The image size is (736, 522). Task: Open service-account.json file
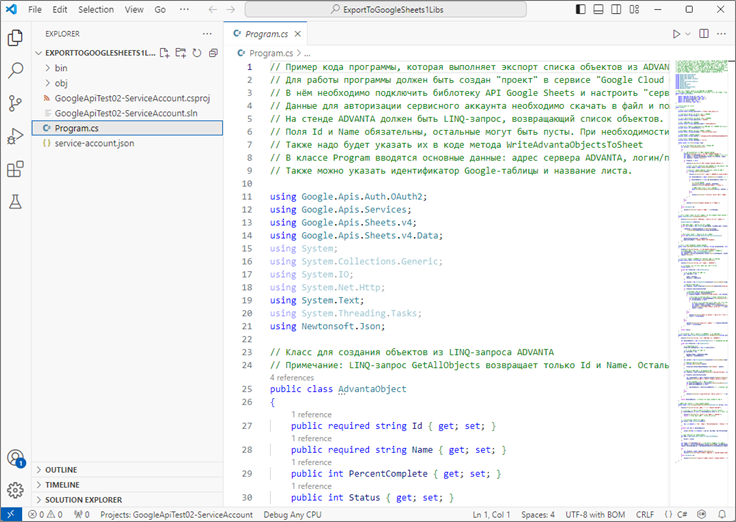tap(127, 143)
